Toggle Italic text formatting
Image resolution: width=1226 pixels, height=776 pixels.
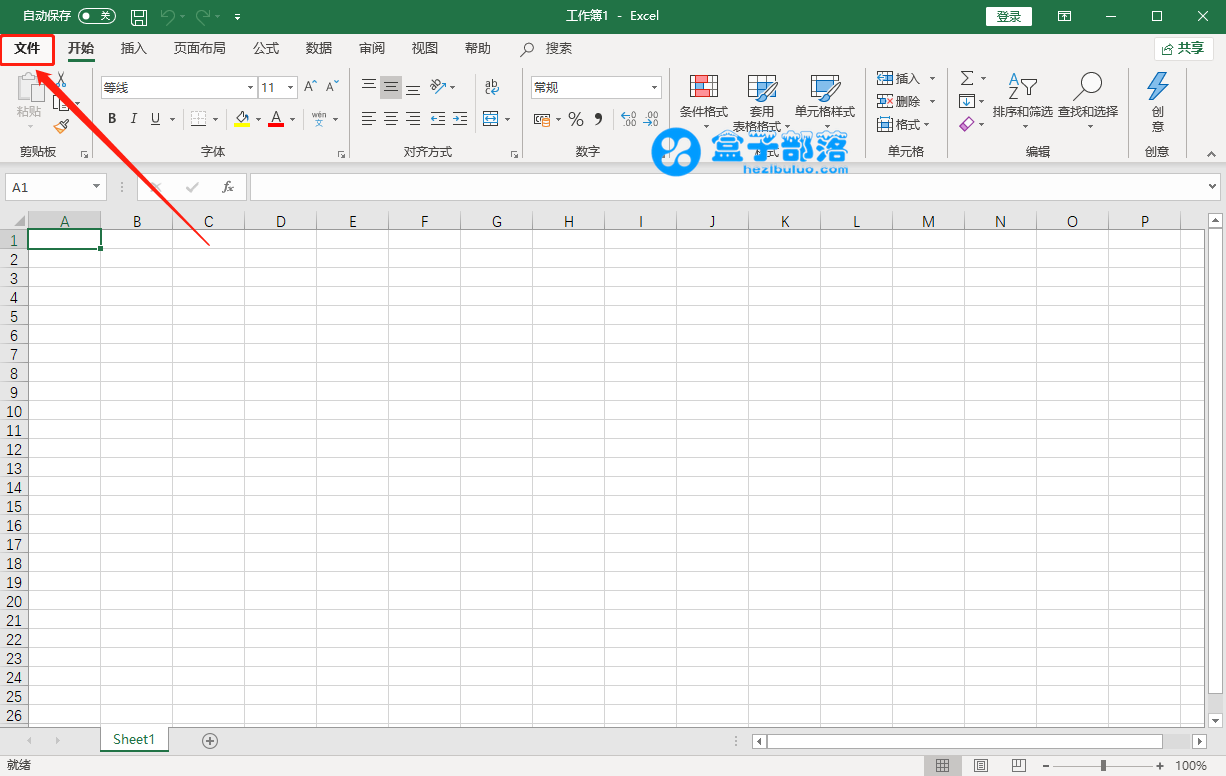click(x=133, y=119)
